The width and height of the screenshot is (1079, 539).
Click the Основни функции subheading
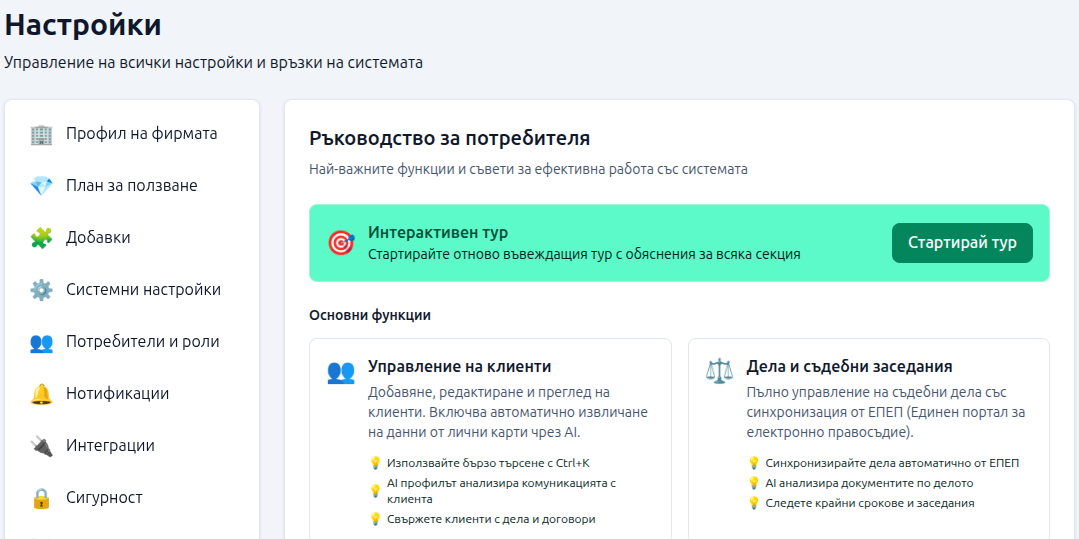click(370, 316)
